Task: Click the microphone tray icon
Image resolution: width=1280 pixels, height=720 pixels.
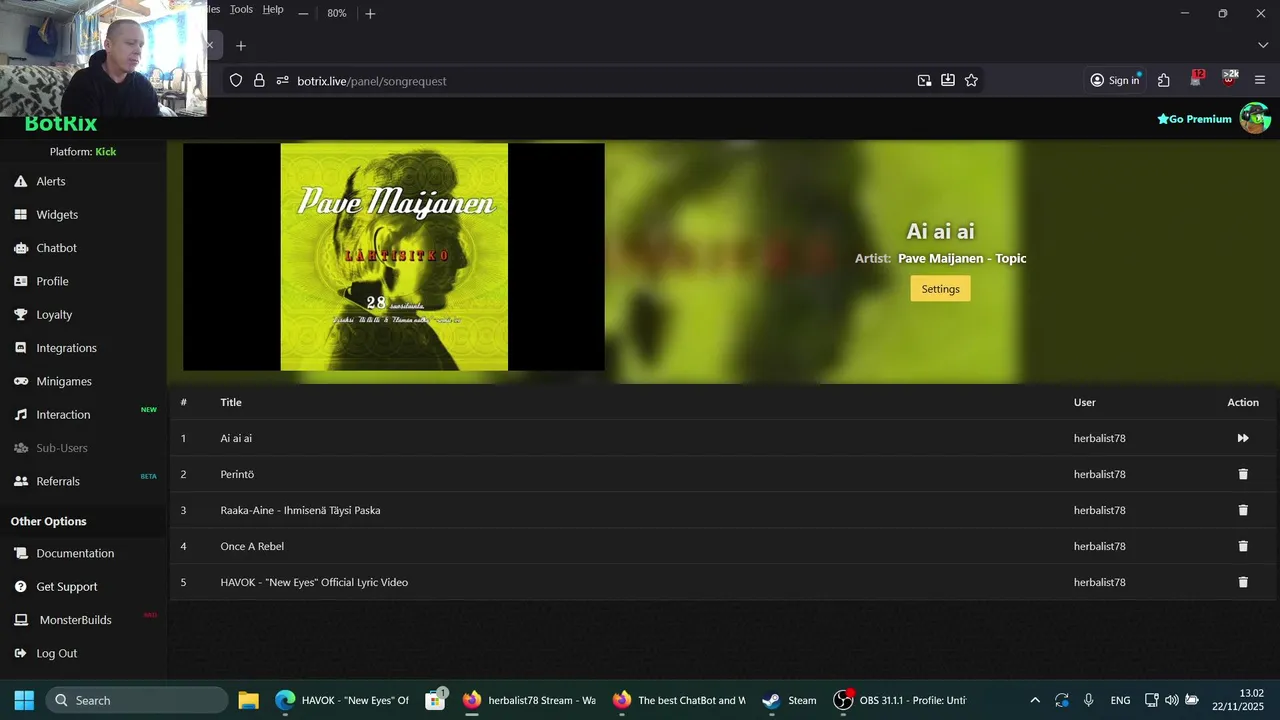Action: click(x=1088, y=700)
